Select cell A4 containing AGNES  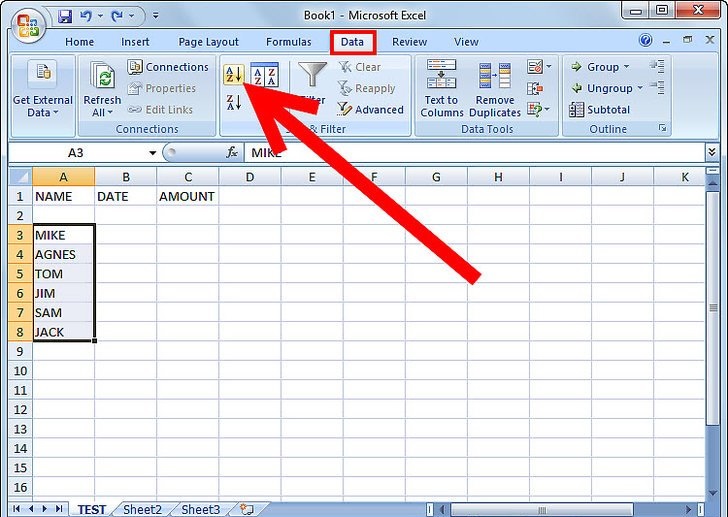(64, 254)
